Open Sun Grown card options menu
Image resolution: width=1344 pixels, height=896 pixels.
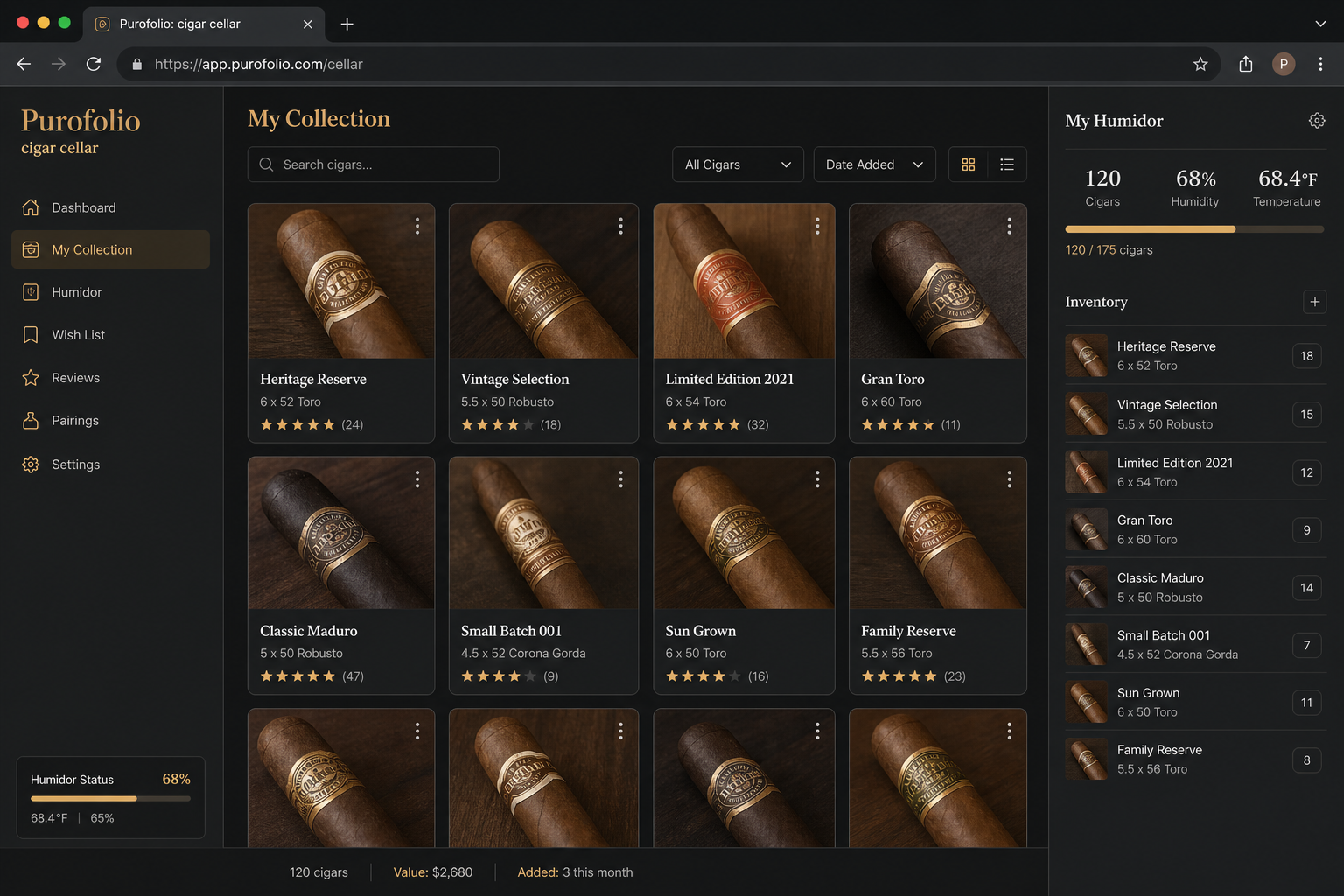point(817,479)
